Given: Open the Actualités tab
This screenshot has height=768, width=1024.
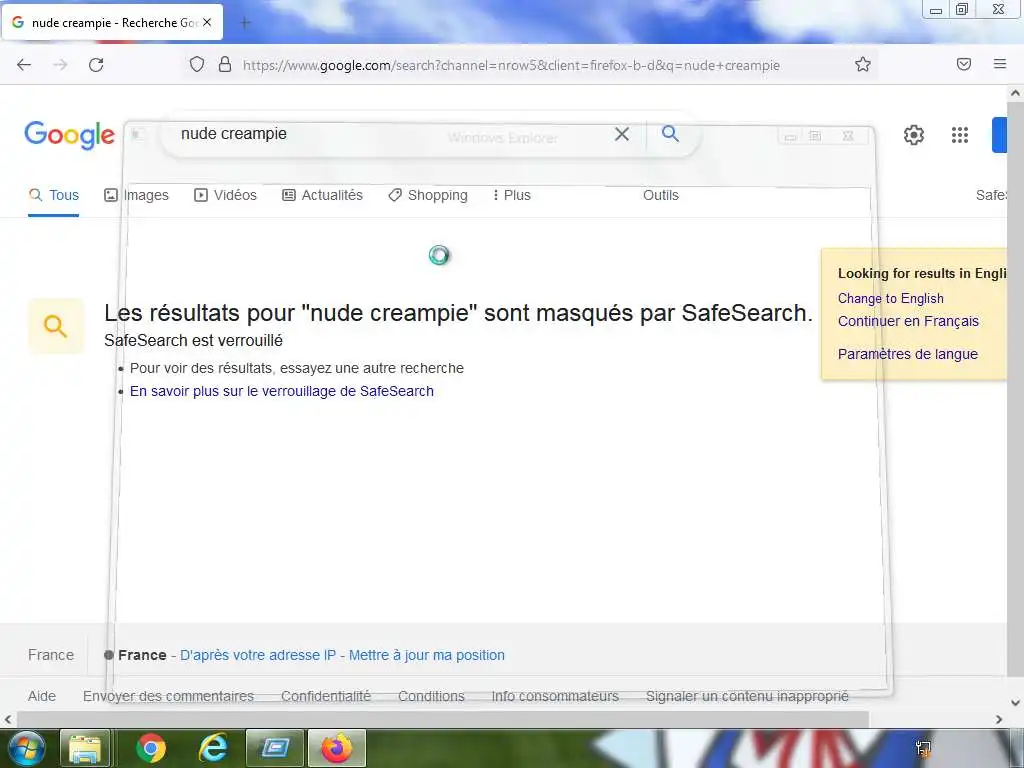Looking at the screenshot, I should [x=322, y=195].
